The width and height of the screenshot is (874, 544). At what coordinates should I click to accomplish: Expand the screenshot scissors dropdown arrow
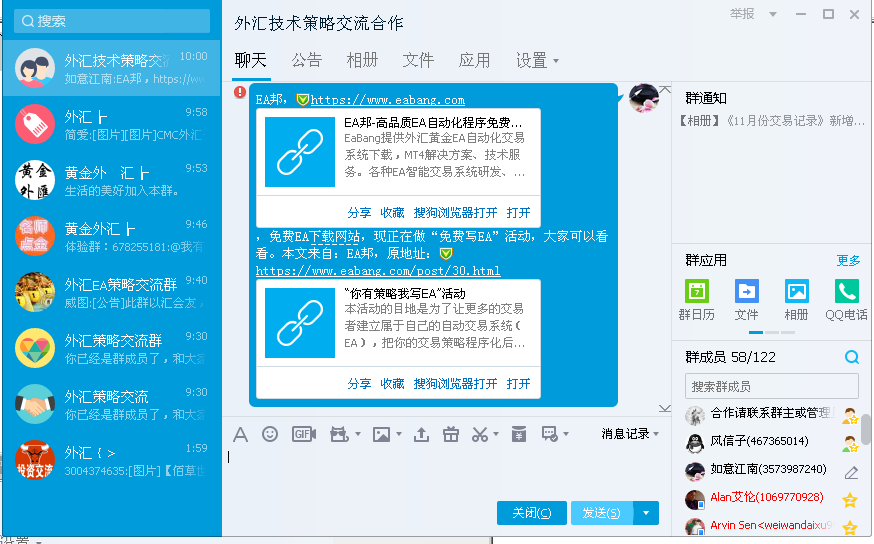coord(496,434)
